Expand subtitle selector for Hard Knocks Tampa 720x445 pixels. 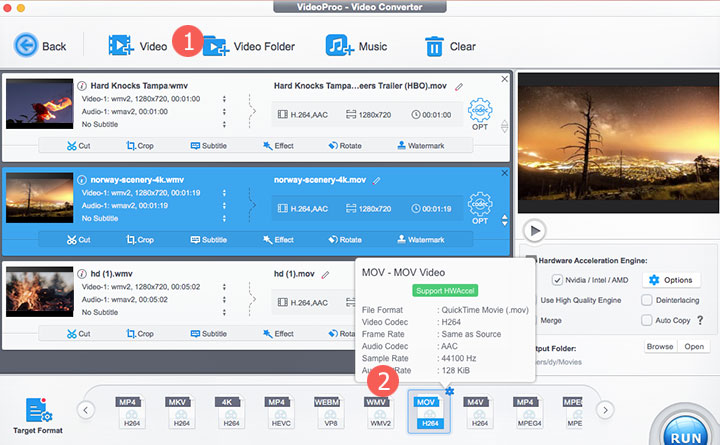(224, 124)
